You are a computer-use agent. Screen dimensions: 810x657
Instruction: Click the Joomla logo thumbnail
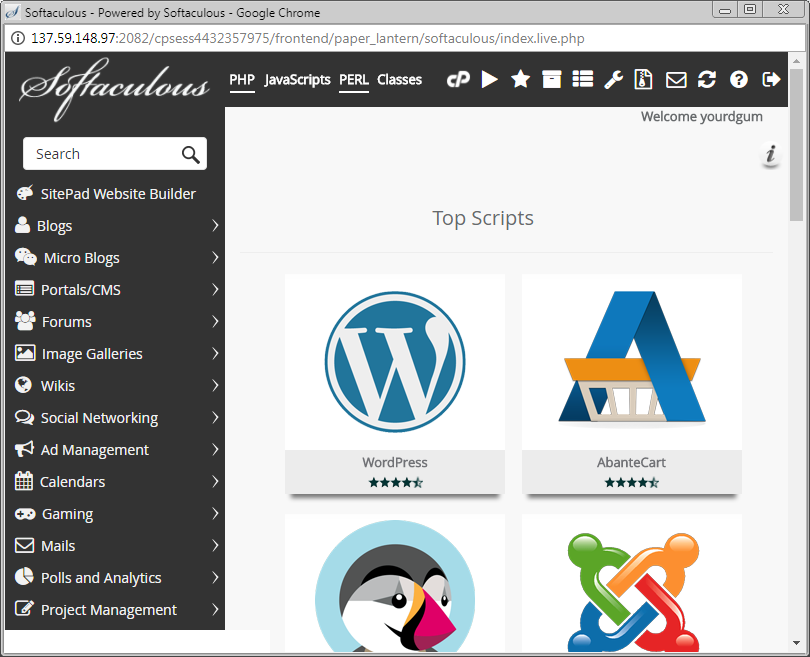click(x=632, y=592)
